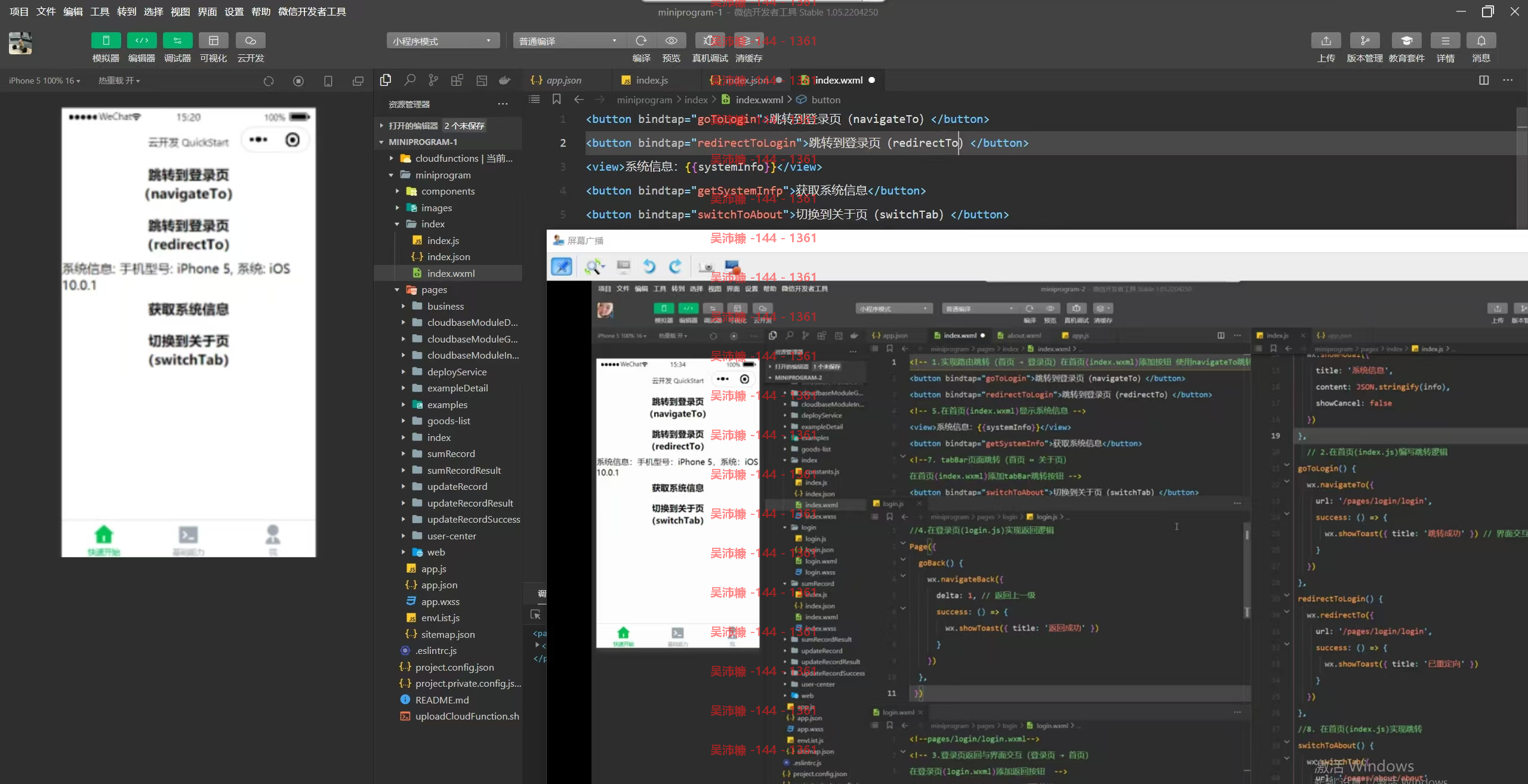Screen dimensions: 1528x784
Task: Tap 获取系统信息 button in simulator
Action: coord(189,309)
